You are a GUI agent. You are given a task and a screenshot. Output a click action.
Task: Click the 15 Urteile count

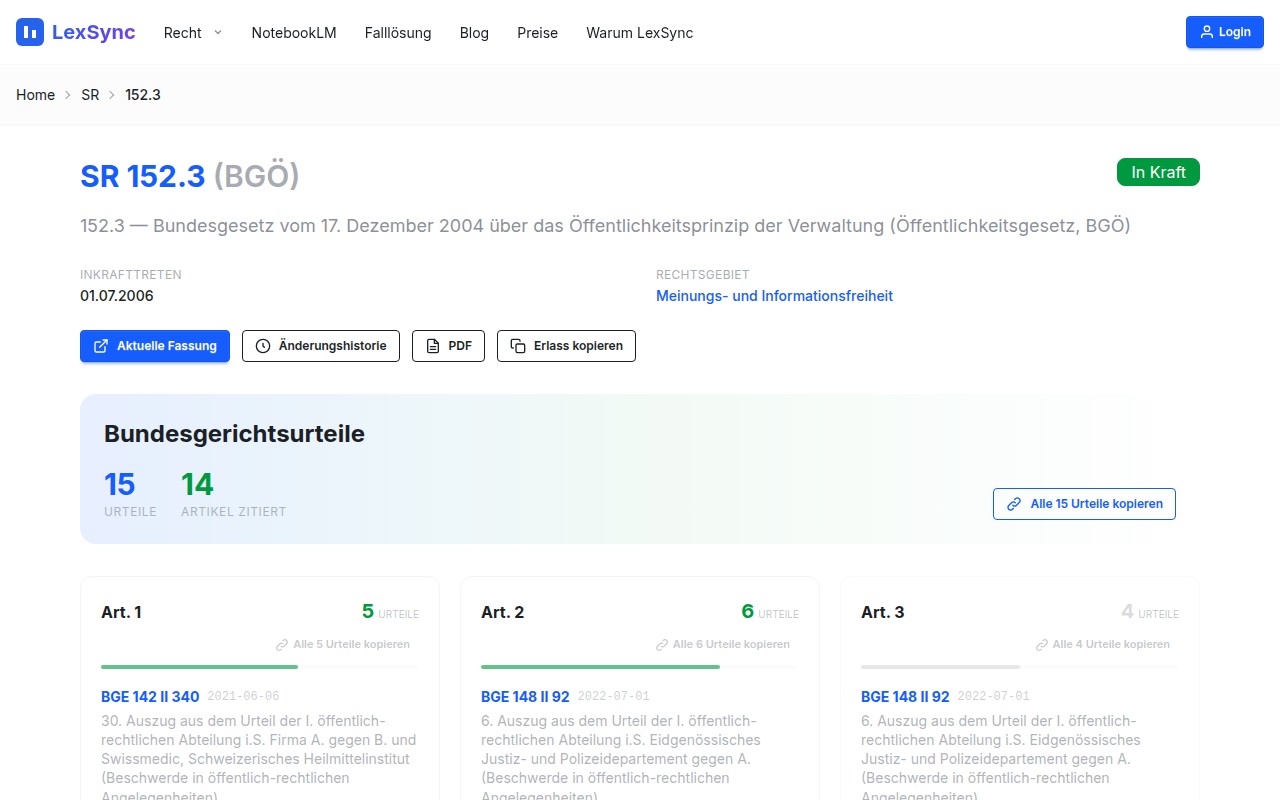(119, 485)
